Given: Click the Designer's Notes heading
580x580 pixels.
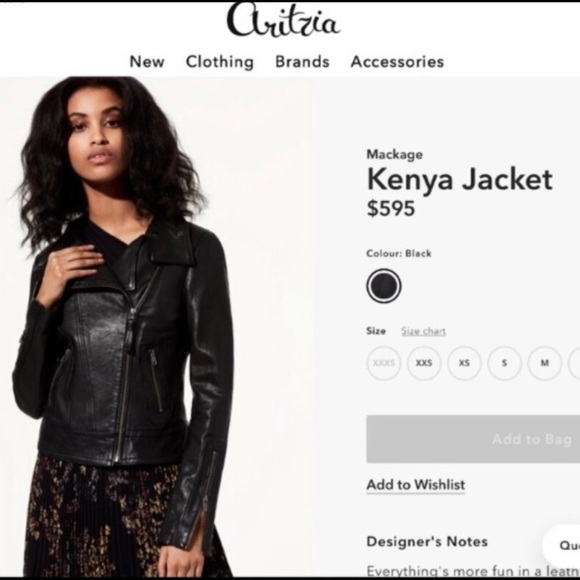Looking at the screenshot, I should click(427, 542).
